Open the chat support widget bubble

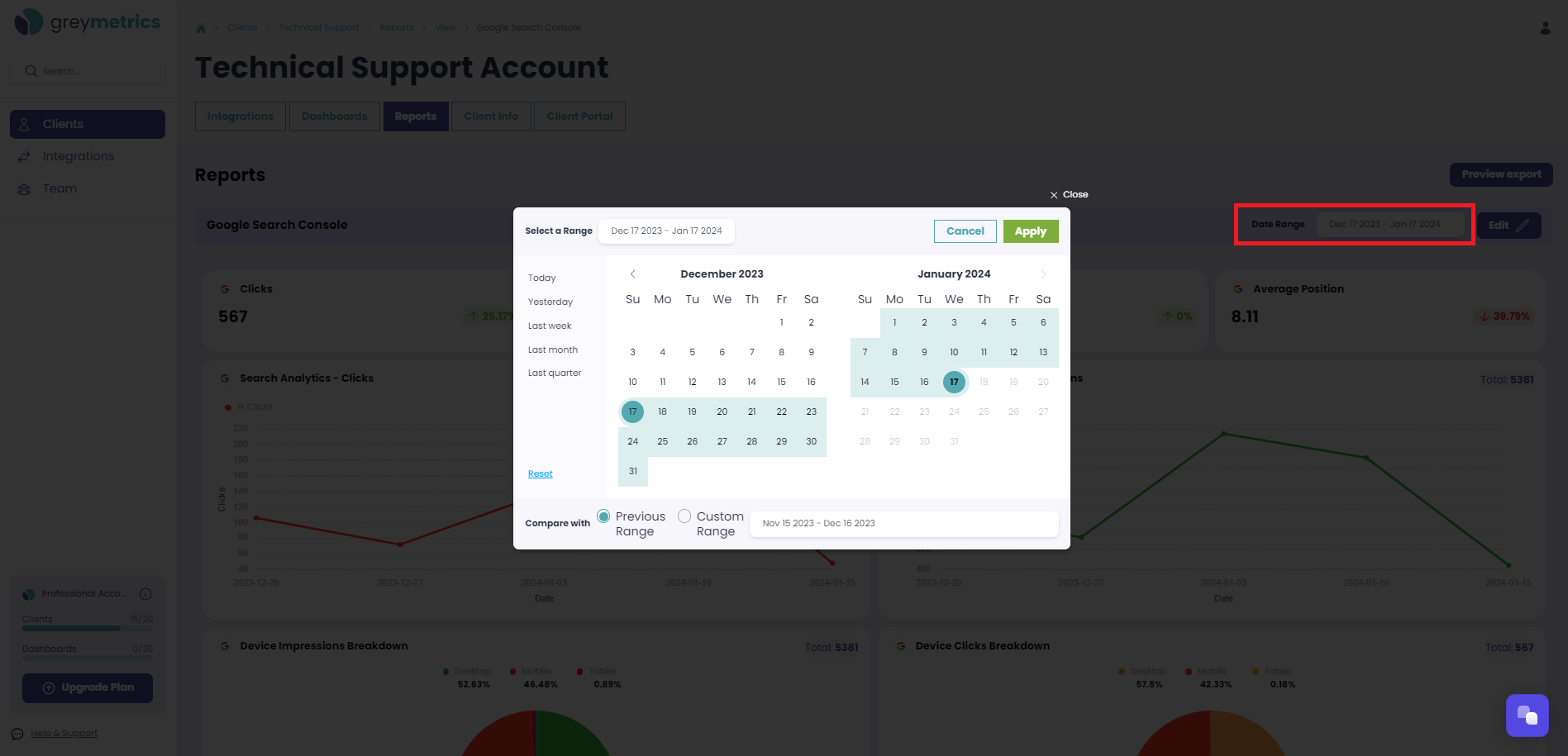[1527, 715]
